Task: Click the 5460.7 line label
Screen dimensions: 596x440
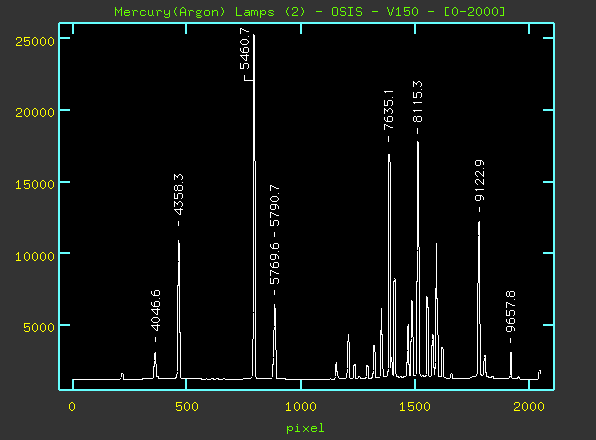Action: (x=245, y=49)
